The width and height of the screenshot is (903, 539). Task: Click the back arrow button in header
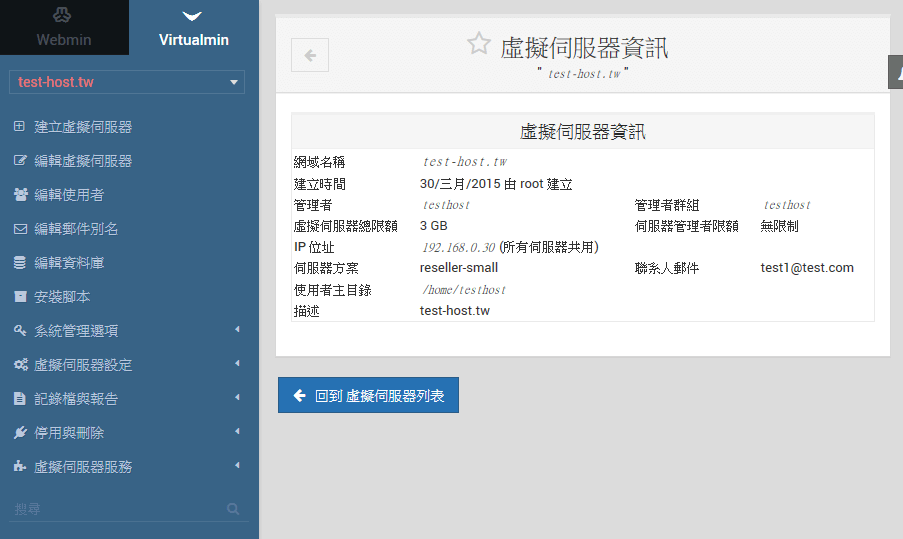pos(310,55)
